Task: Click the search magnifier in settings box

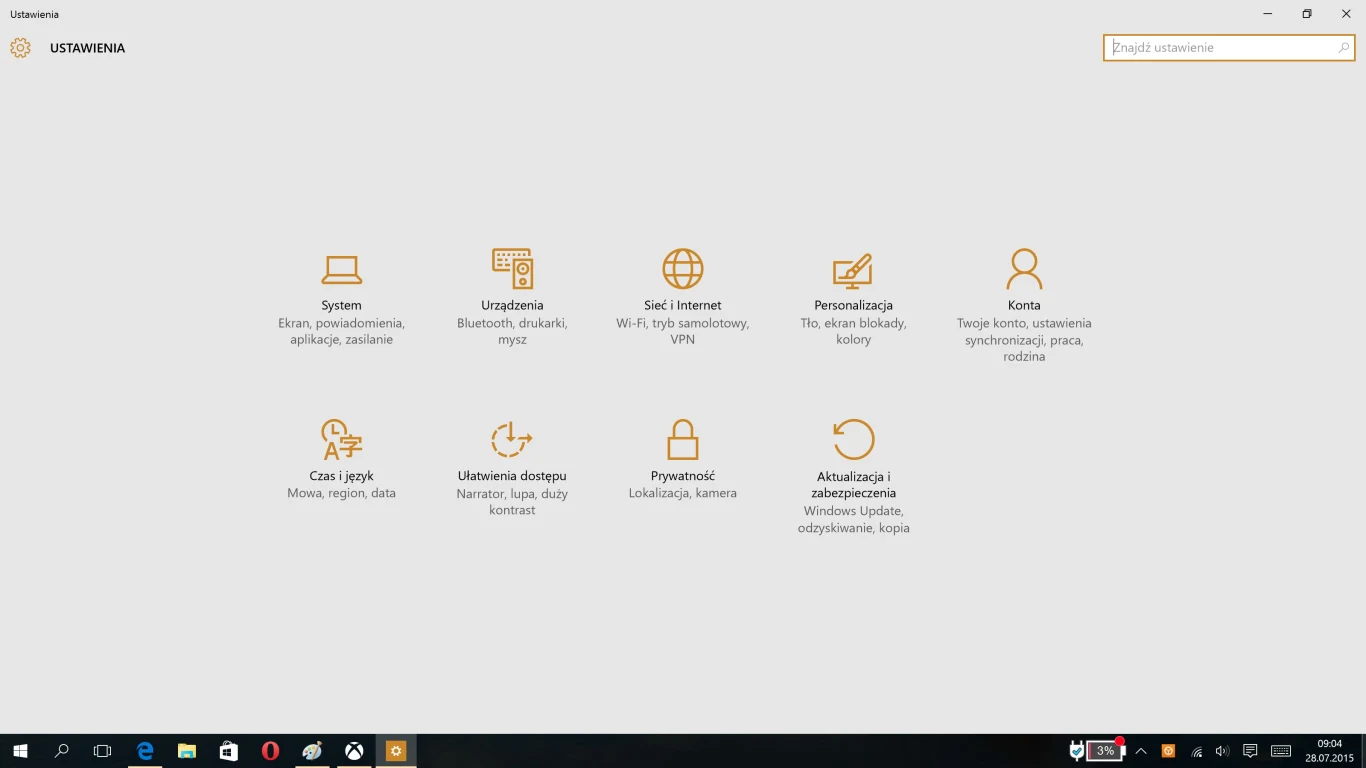Action: (1343, 48)
